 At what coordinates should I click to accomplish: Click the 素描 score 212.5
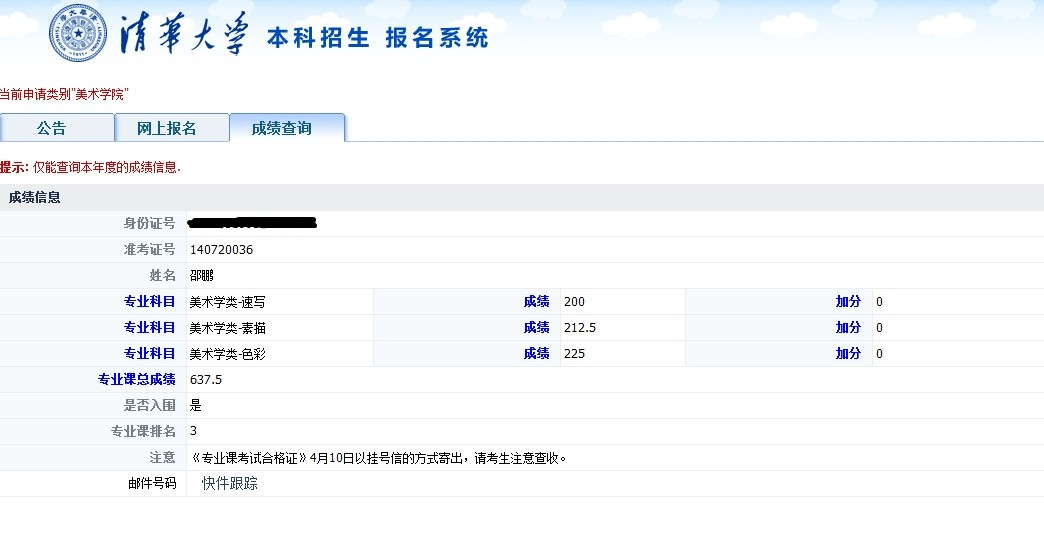coord(580,328)
